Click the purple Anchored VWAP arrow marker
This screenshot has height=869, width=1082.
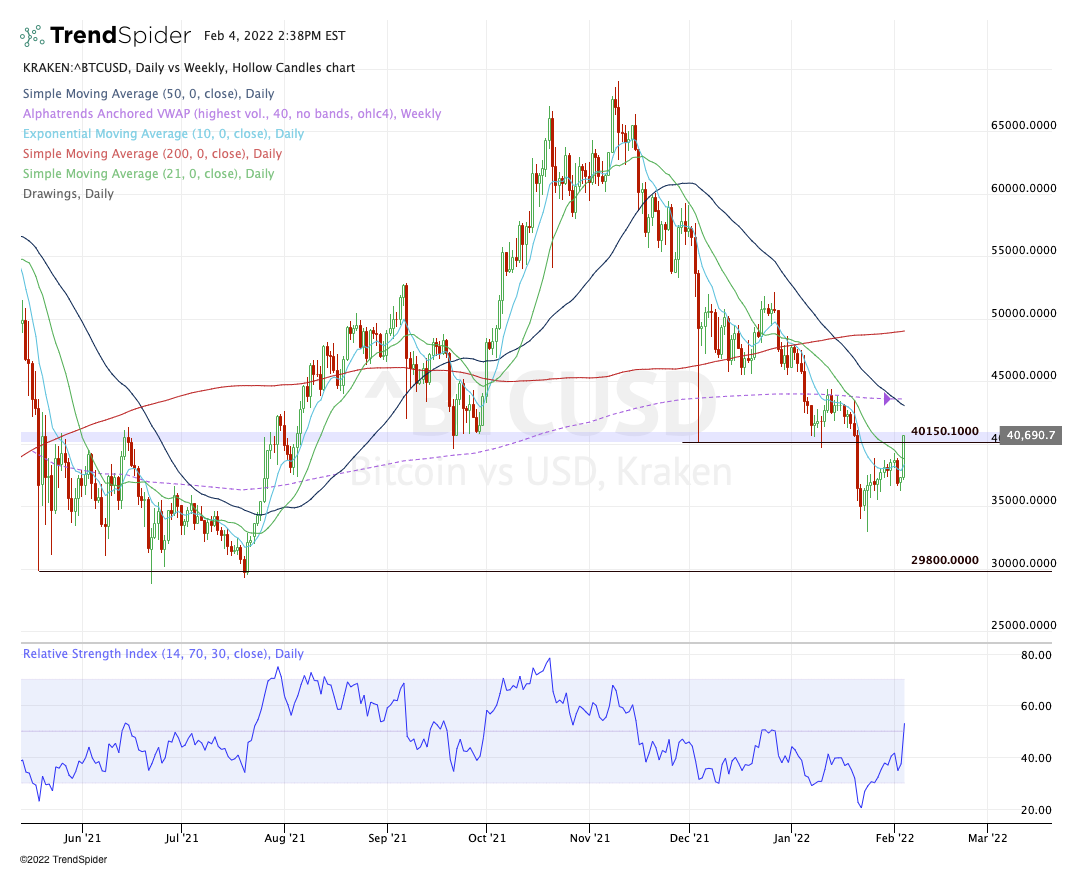[887, 400]
